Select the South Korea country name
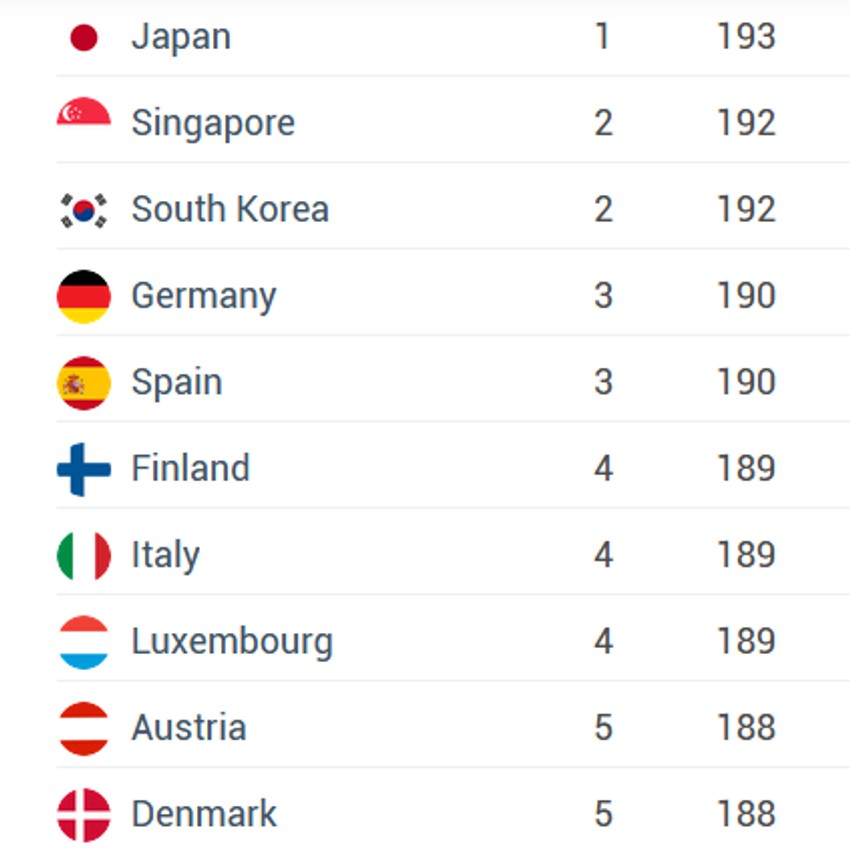 click(230, 209)
